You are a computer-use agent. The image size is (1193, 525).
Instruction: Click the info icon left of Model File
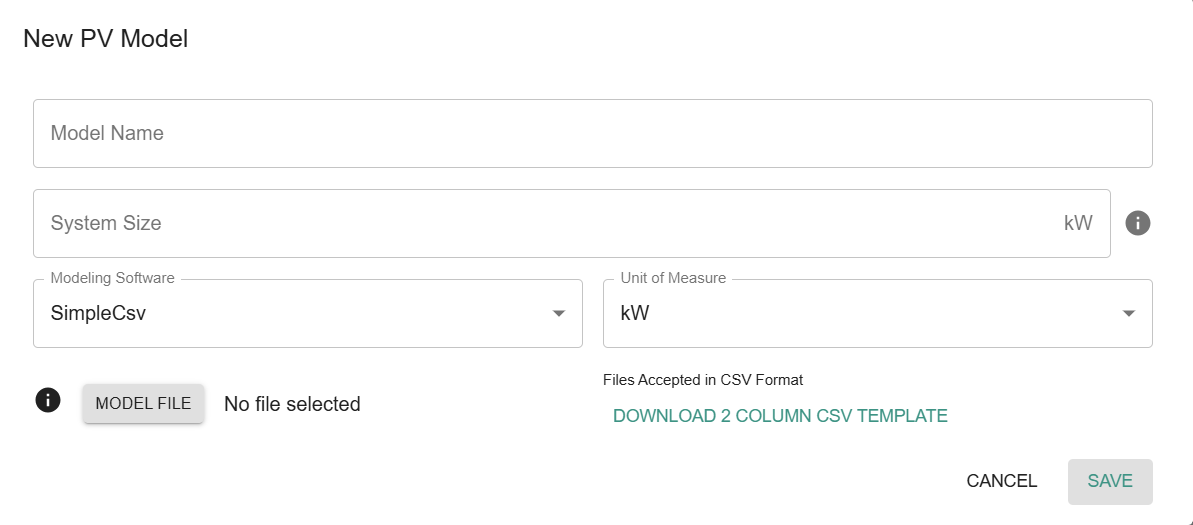point(48,401)
